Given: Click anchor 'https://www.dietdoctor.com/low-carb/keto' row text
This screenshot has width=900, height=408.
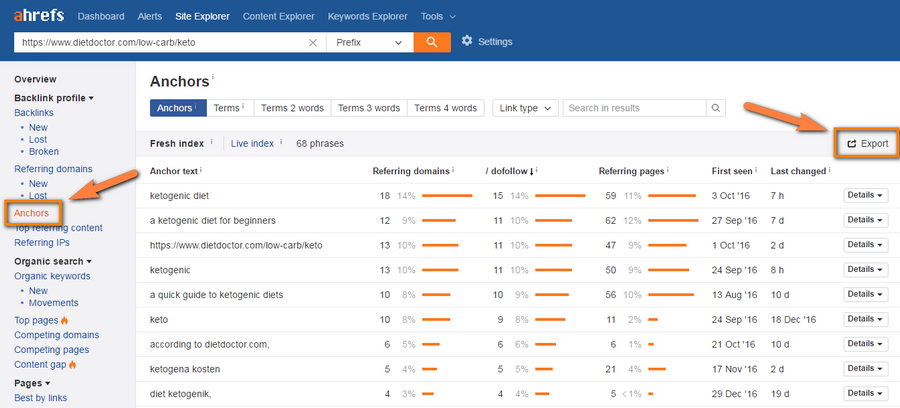Looking at the screenshot, I should 236,245.
